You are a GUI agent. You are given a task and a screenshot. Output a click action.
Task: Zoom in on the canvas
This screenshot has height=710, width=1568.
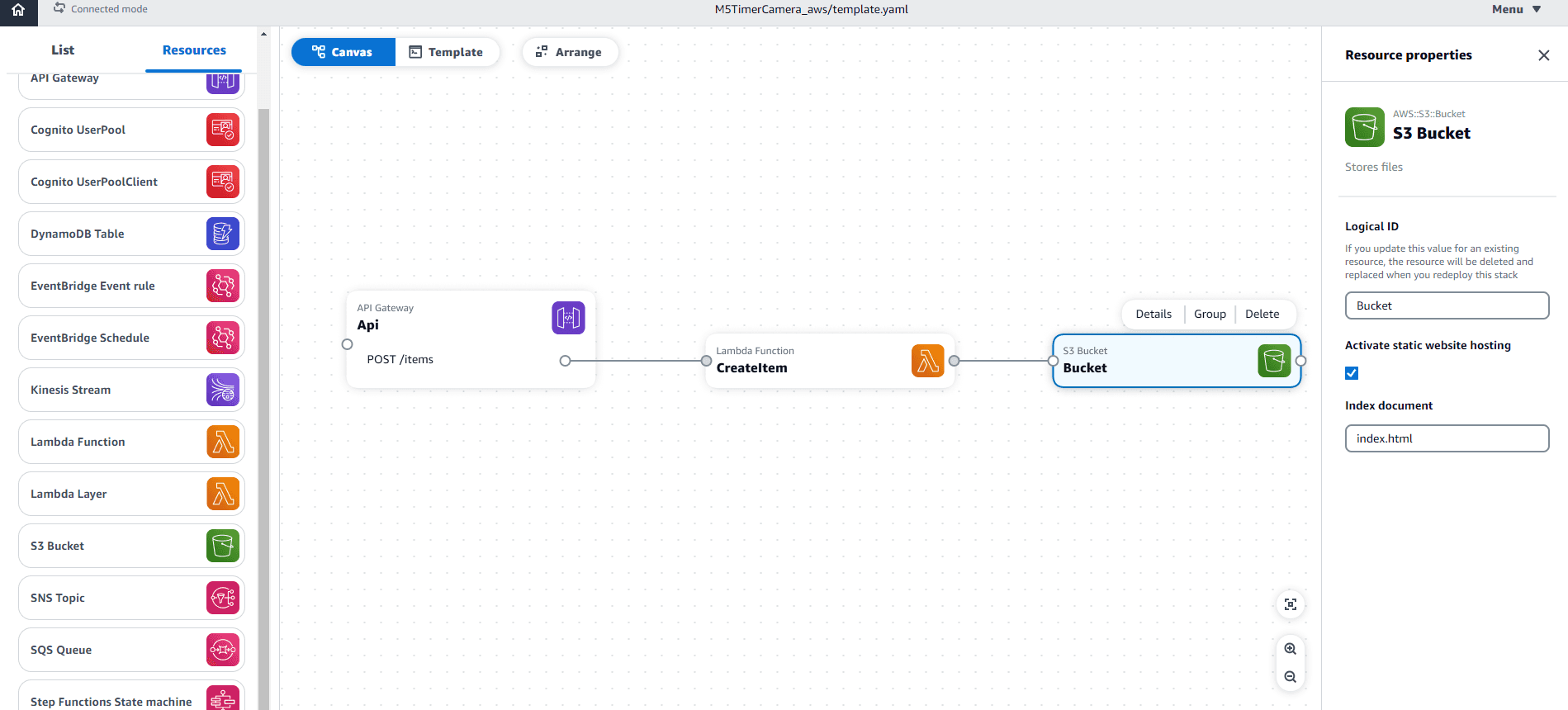click(1291, 649)
